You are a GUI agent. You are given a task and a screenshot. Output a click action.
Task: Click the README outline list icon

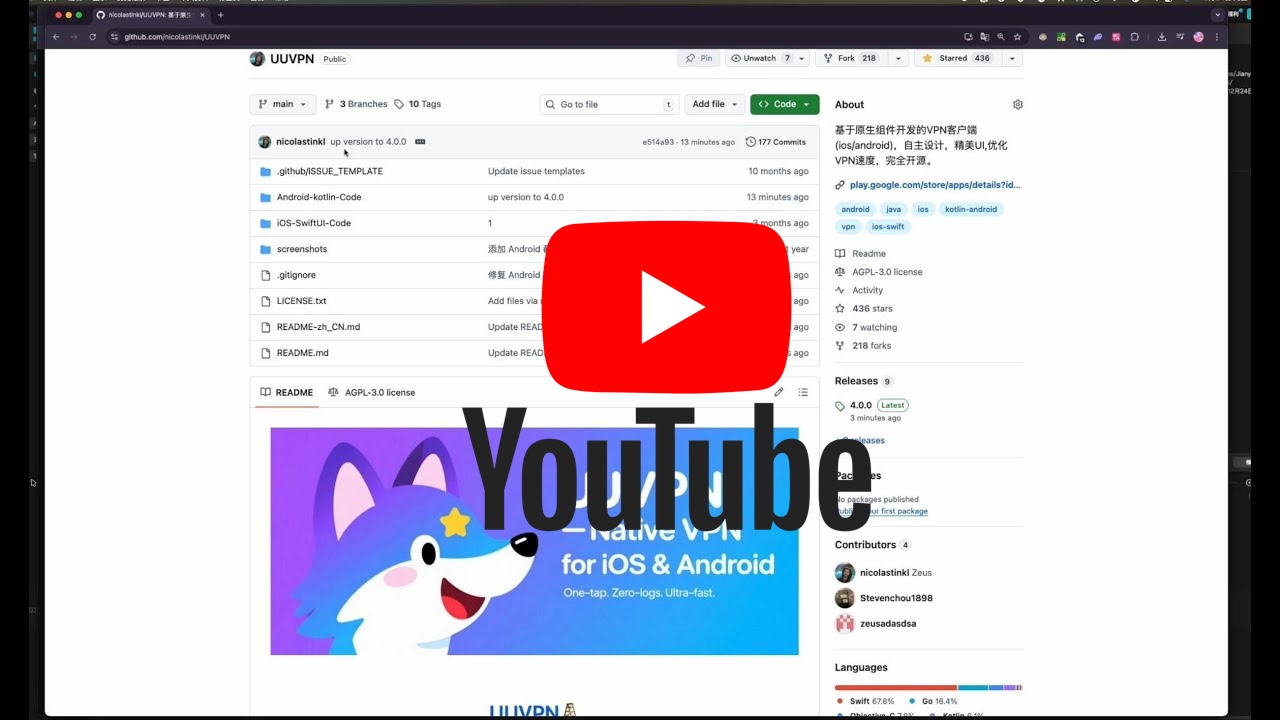click(x=803, y=392)
